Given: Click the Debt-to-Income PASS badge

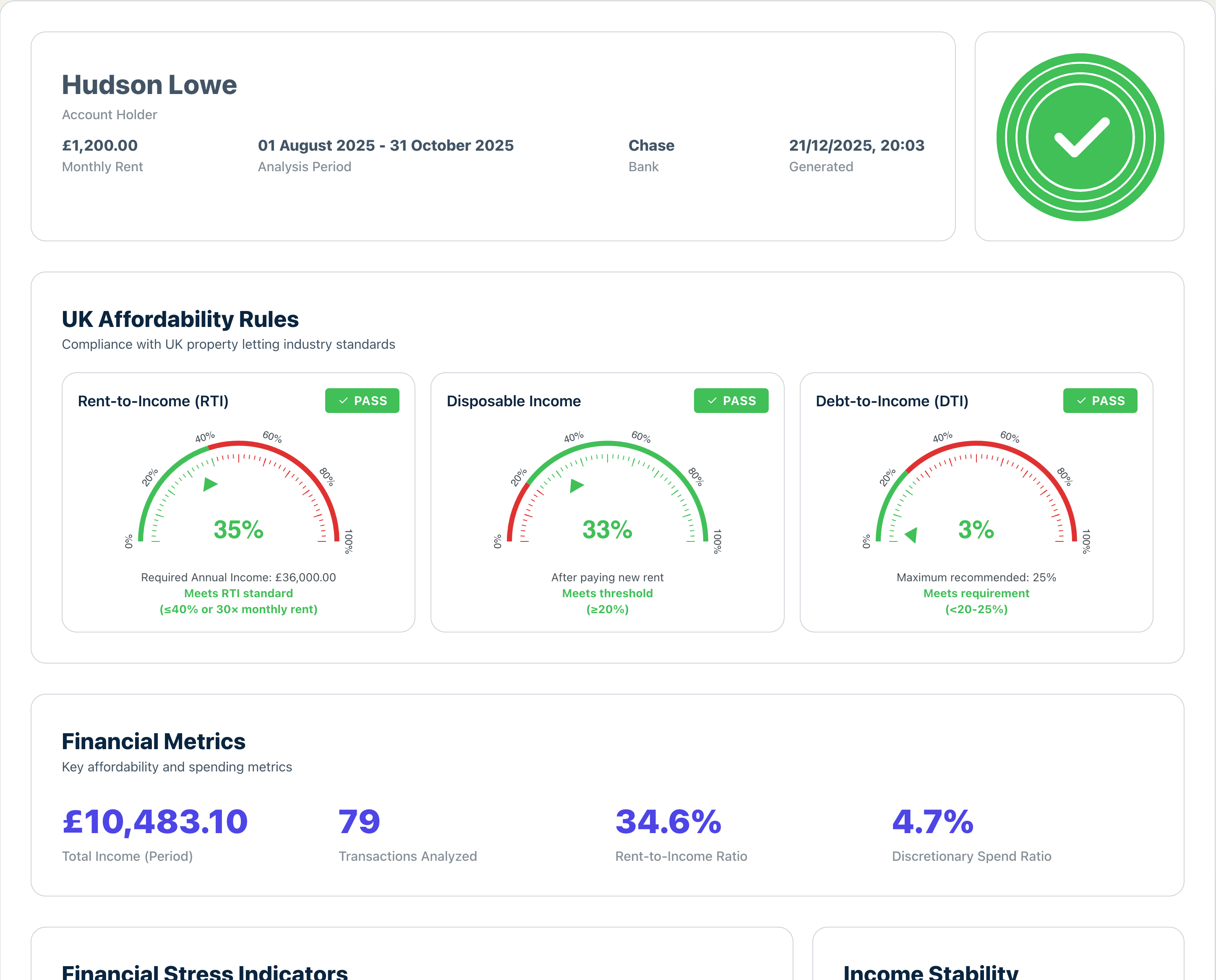Looking at the screenshot, I should pos(1100,401).
